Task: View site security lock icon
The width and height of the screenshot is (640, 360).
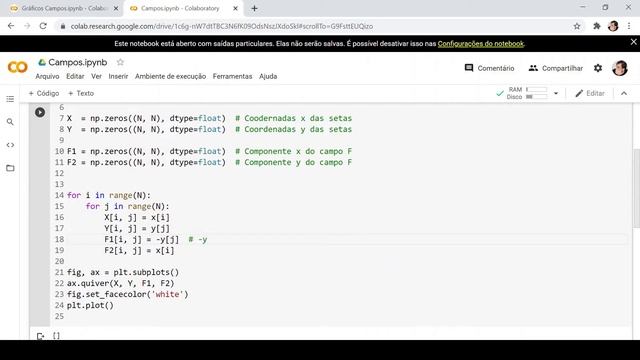Action: [62, 26]
